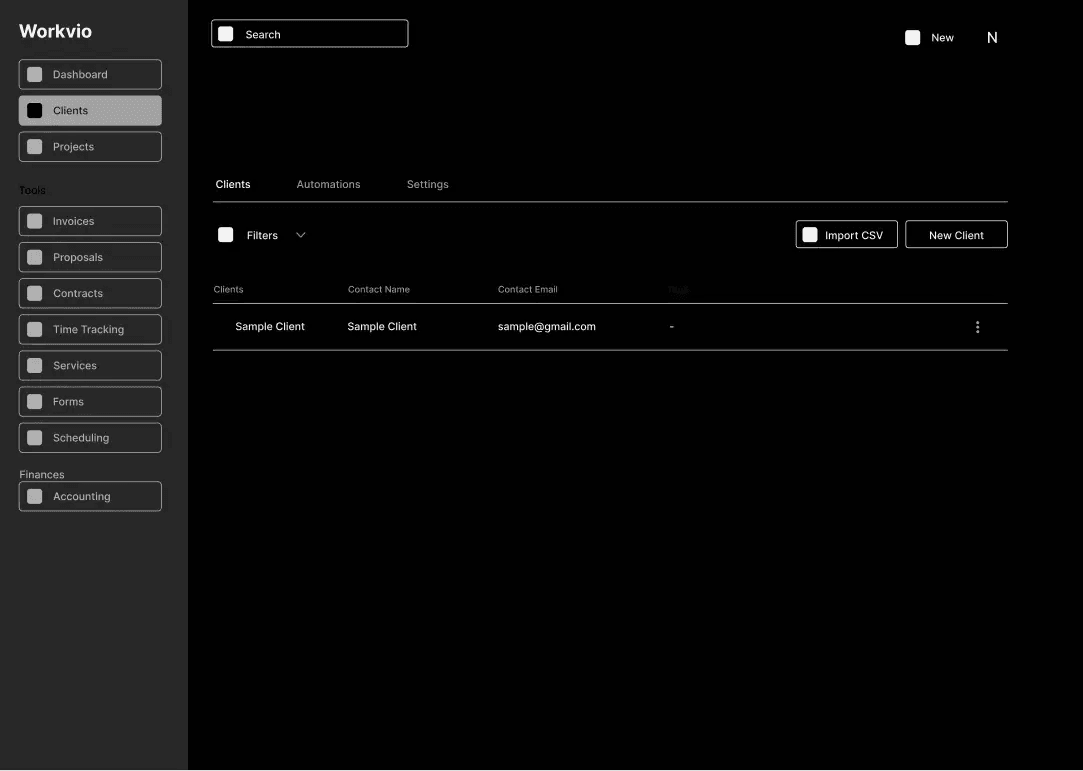Screen dimensions: 1083x771
Task: Switch to the Settings tab
Action: 427,185
